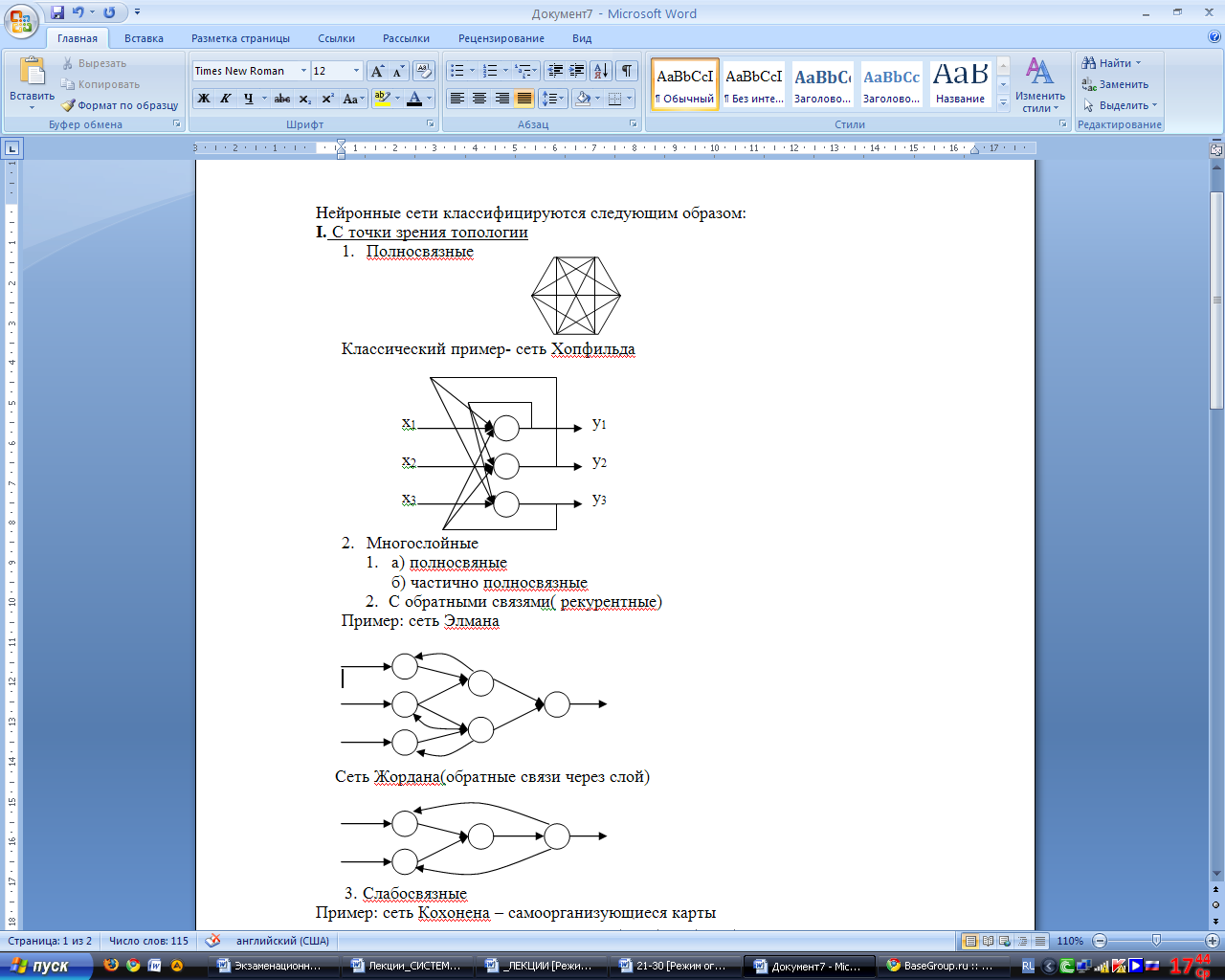The image size is (1225, 980).
Task: Clear formatting with the eraser icon
Action: pyautogui.click(x=424, y=71)
